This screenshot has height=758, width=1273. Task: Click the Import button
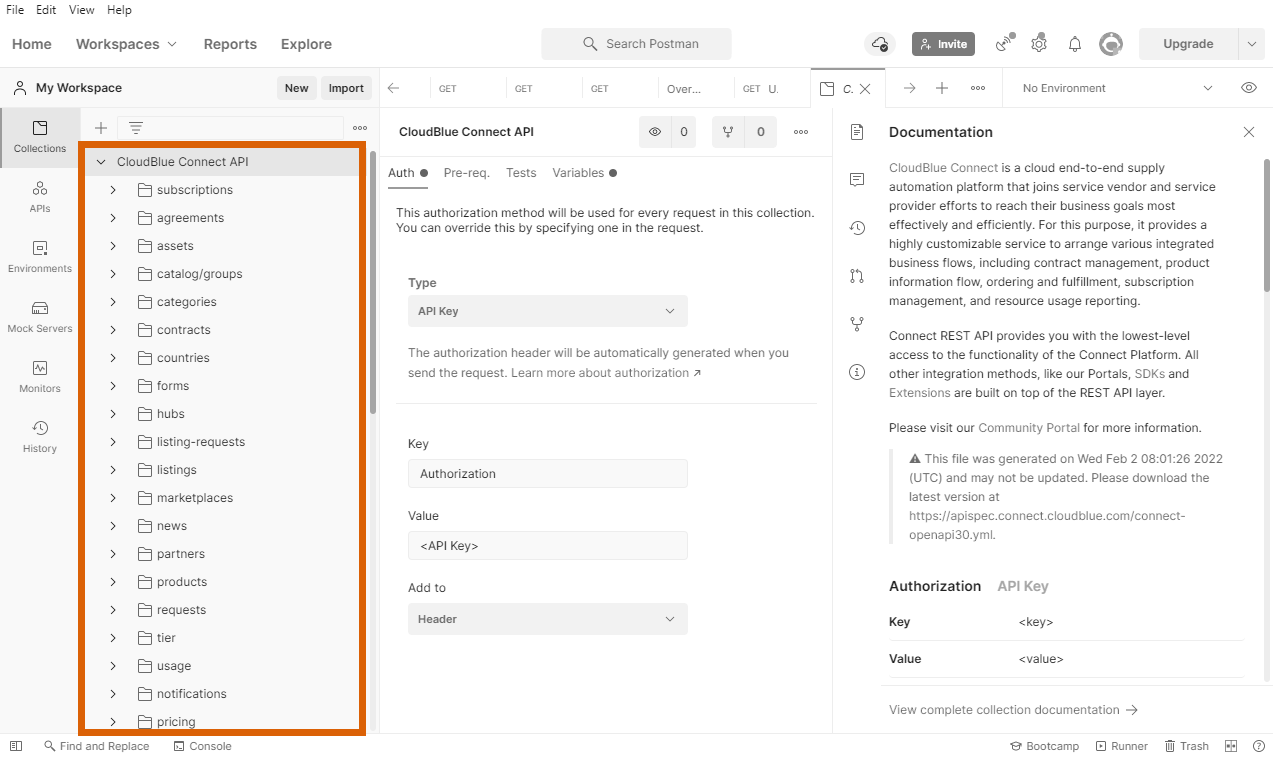pyautogui.click(x=346, y=88)
